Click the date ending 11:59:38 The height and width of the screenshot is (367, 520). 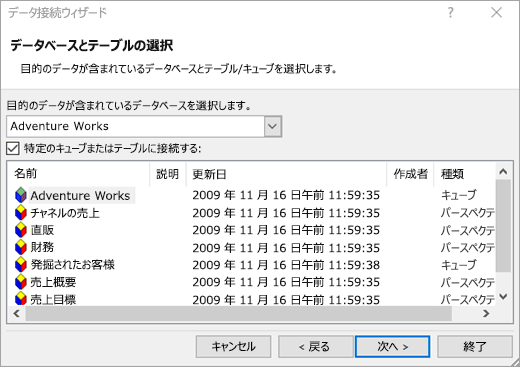[x=286, y=265]
